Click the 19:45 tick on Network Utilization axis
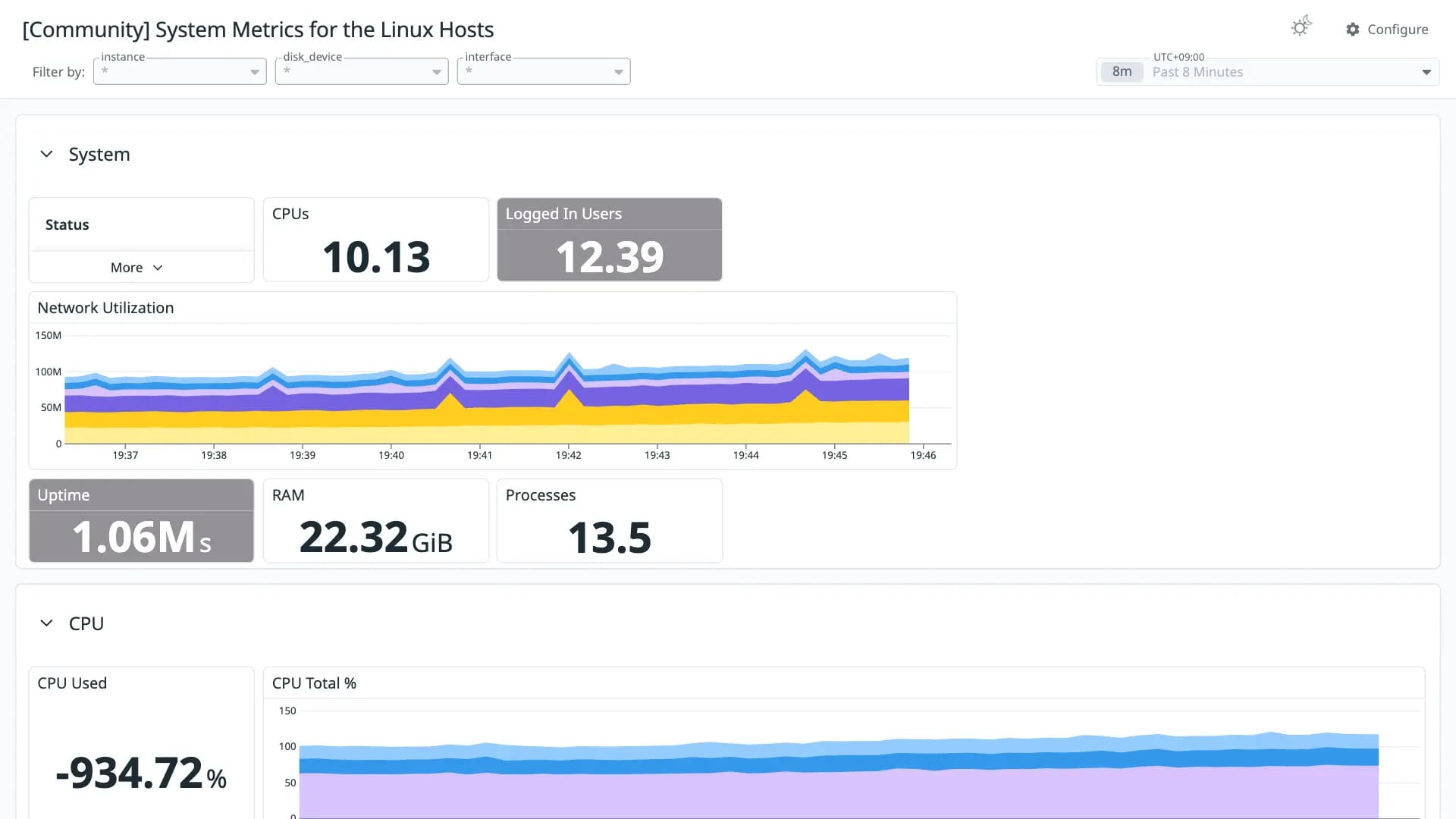 [x=834, y=455]
